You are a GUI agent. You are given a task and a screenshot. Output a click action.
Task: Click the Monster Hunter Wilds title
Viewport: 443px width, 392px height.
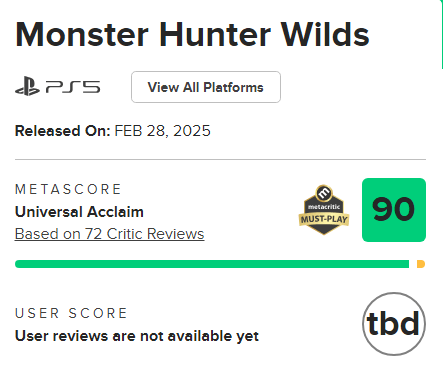pos(192,35)
